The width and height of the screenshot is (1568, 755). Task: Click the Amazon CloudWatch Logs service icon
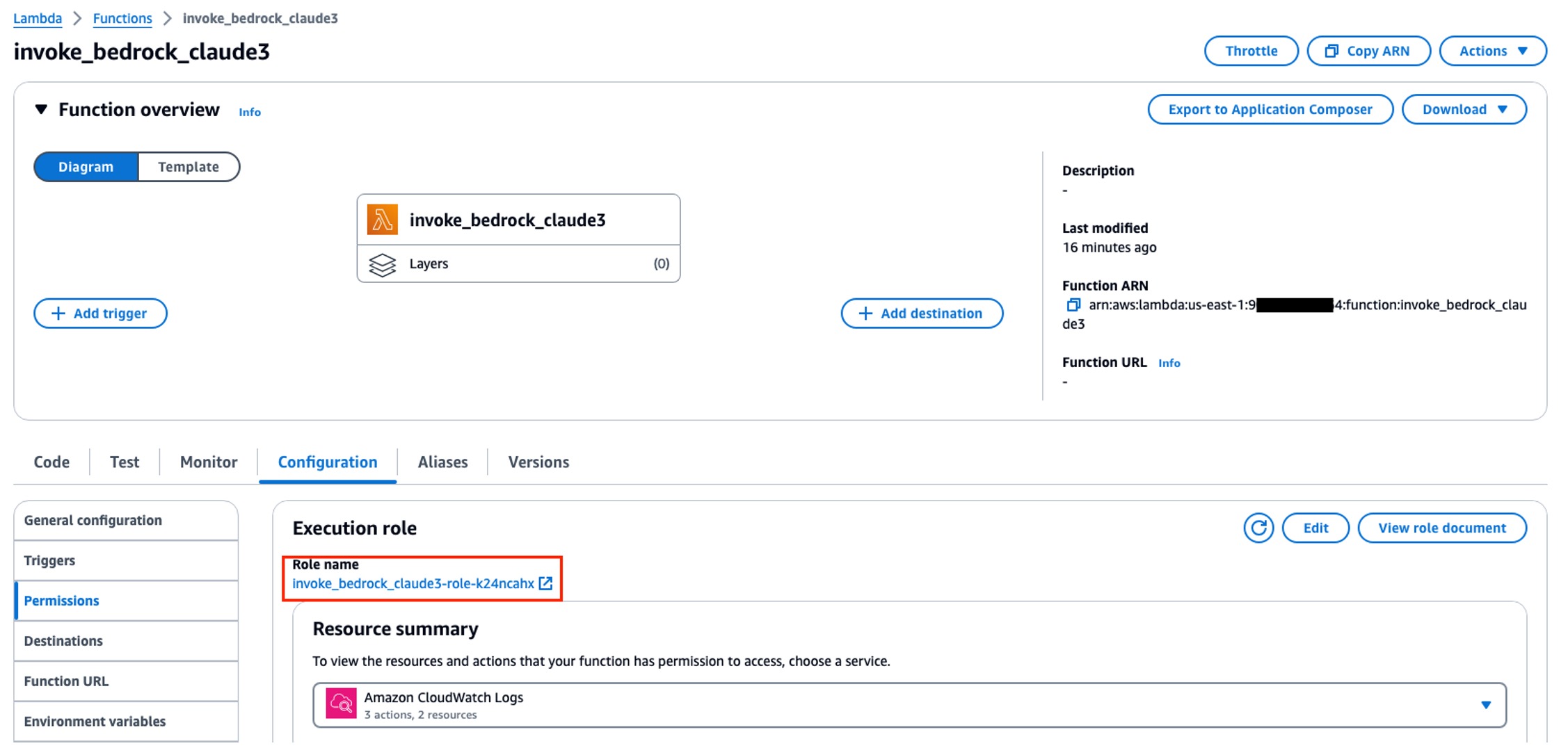(341, 704)
